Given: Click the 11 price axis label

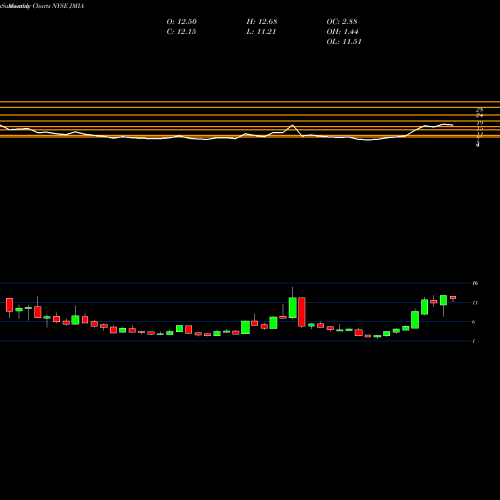Looking at the screenshot, I should (475, 303).
